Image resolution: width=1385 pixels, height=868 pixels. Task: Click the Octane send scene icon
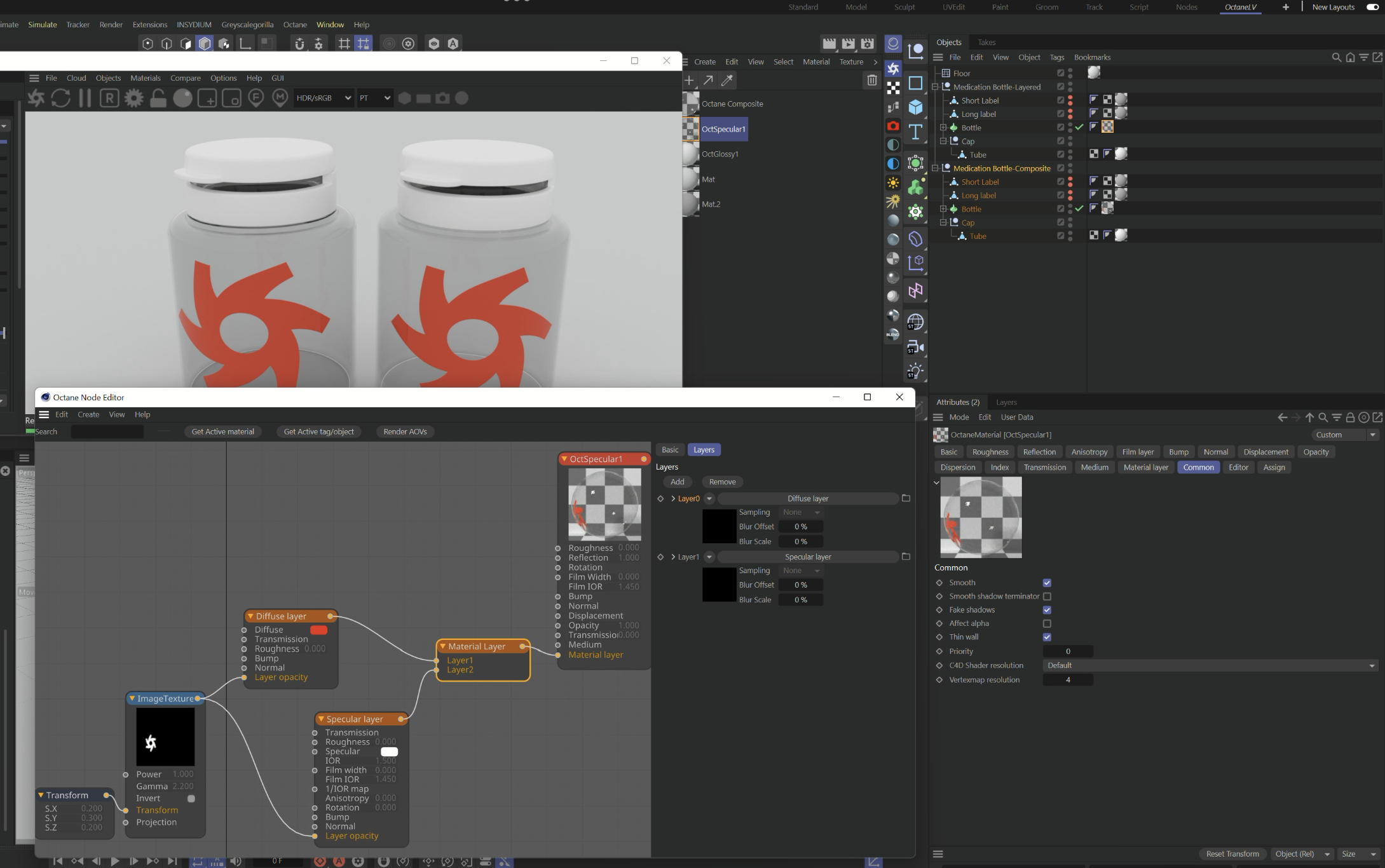pyautogui.click(x=36, y=98)
